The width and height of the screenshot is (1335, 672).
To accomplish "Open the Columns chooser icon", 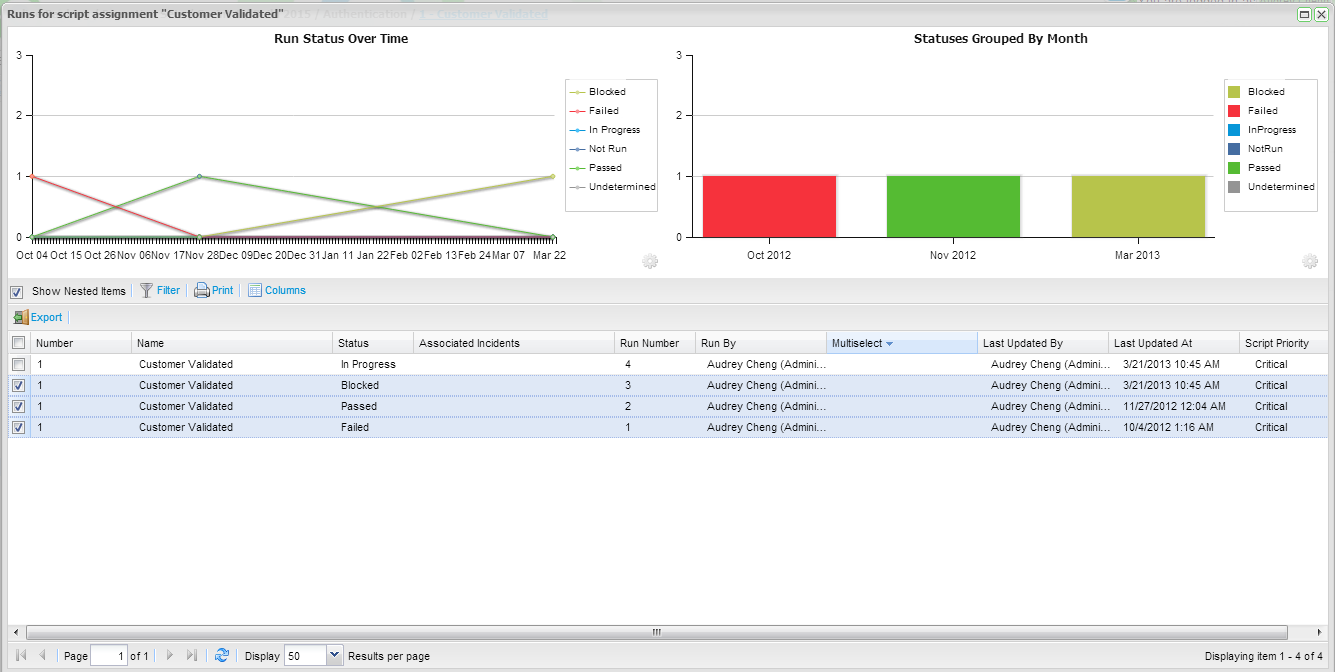I will 255,291.
